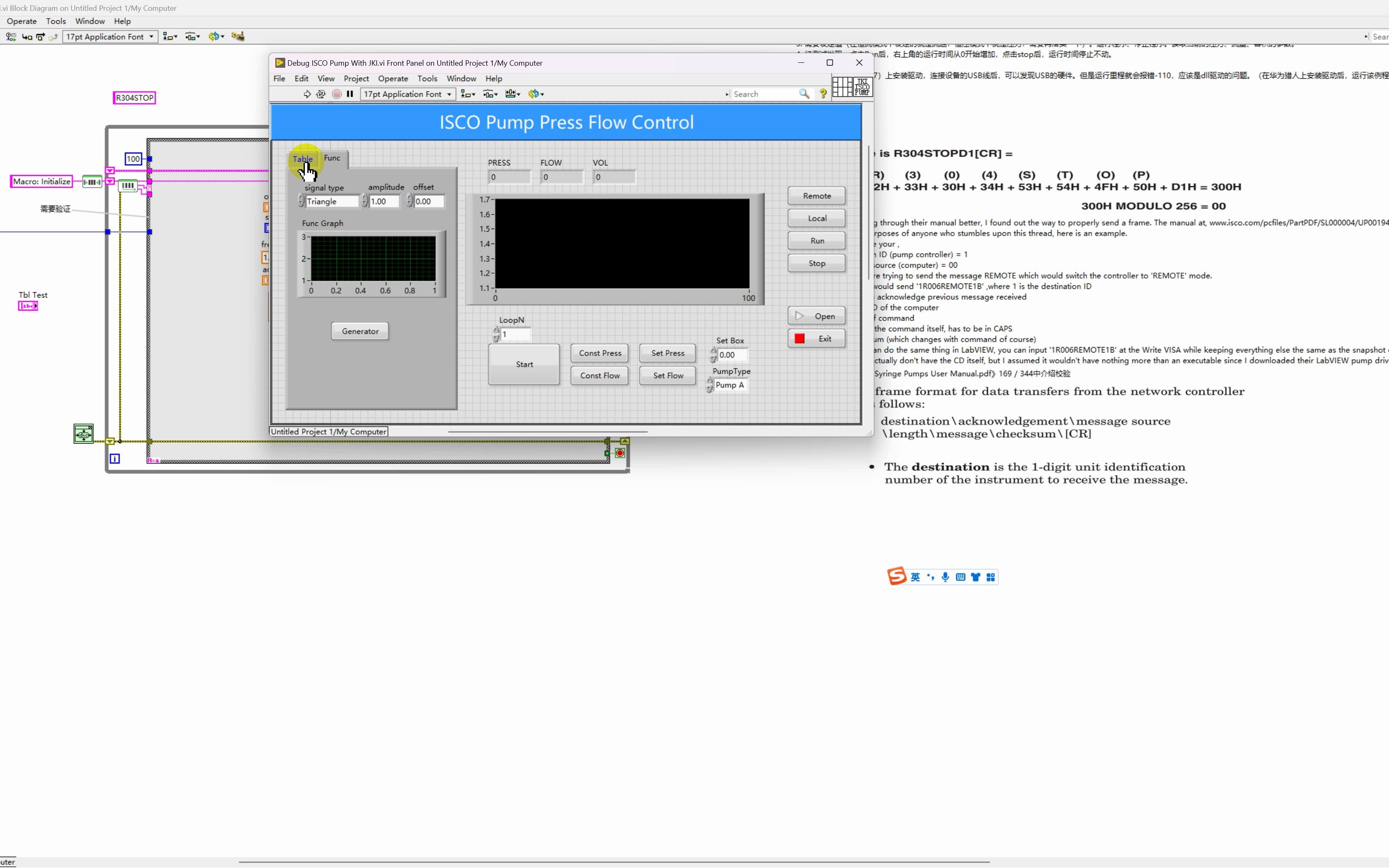Click the Set Flow button
1389x868 pixels.
(x=667, y=375)
